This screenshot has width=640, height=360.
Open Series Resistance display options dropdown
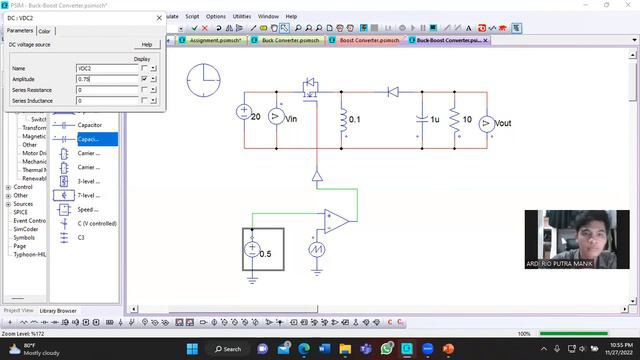click(153, 89)
